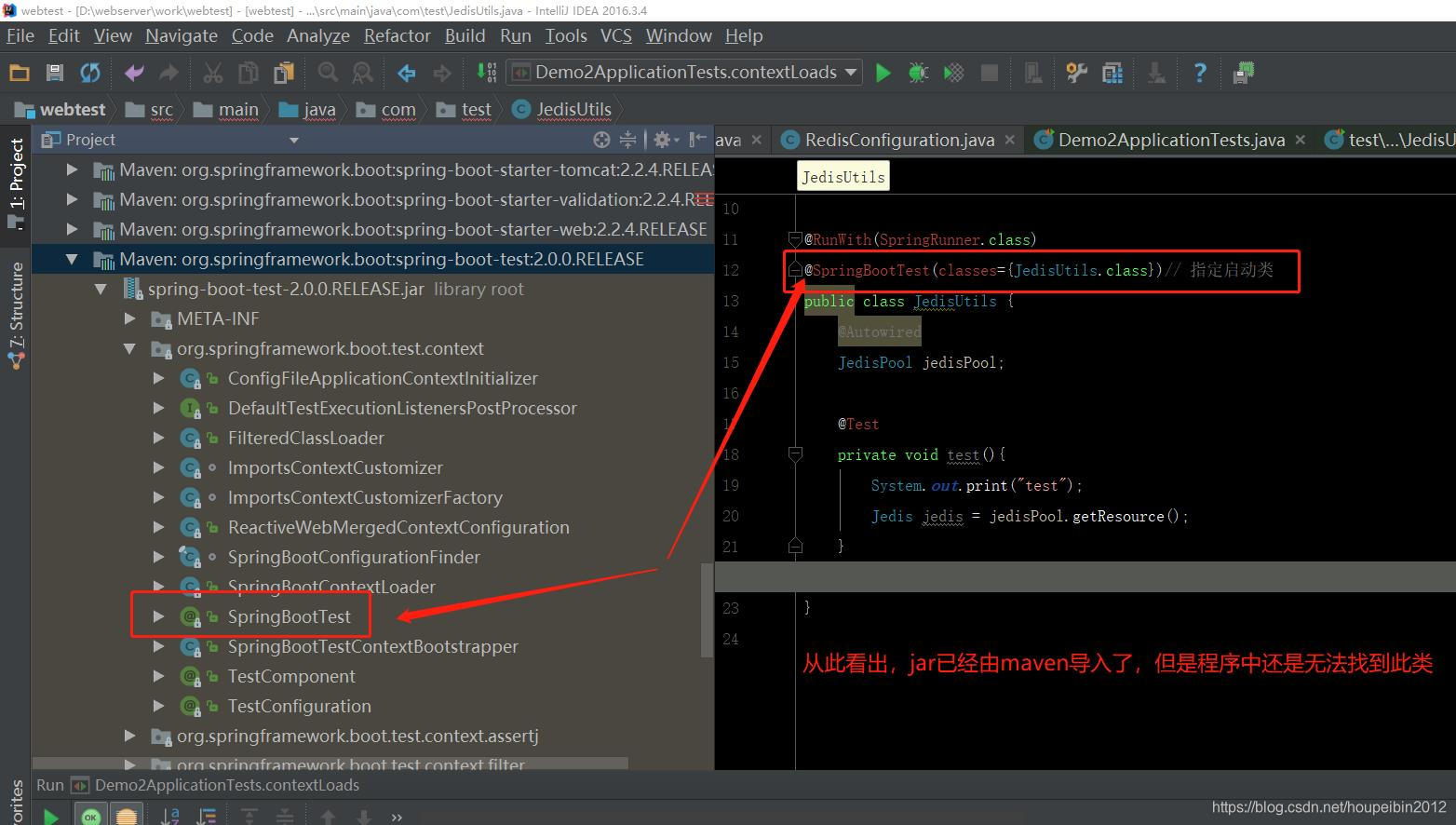The image size is (1456, 825).
Task: Open the Z: Structure side tool window
Action: point(16,317)
